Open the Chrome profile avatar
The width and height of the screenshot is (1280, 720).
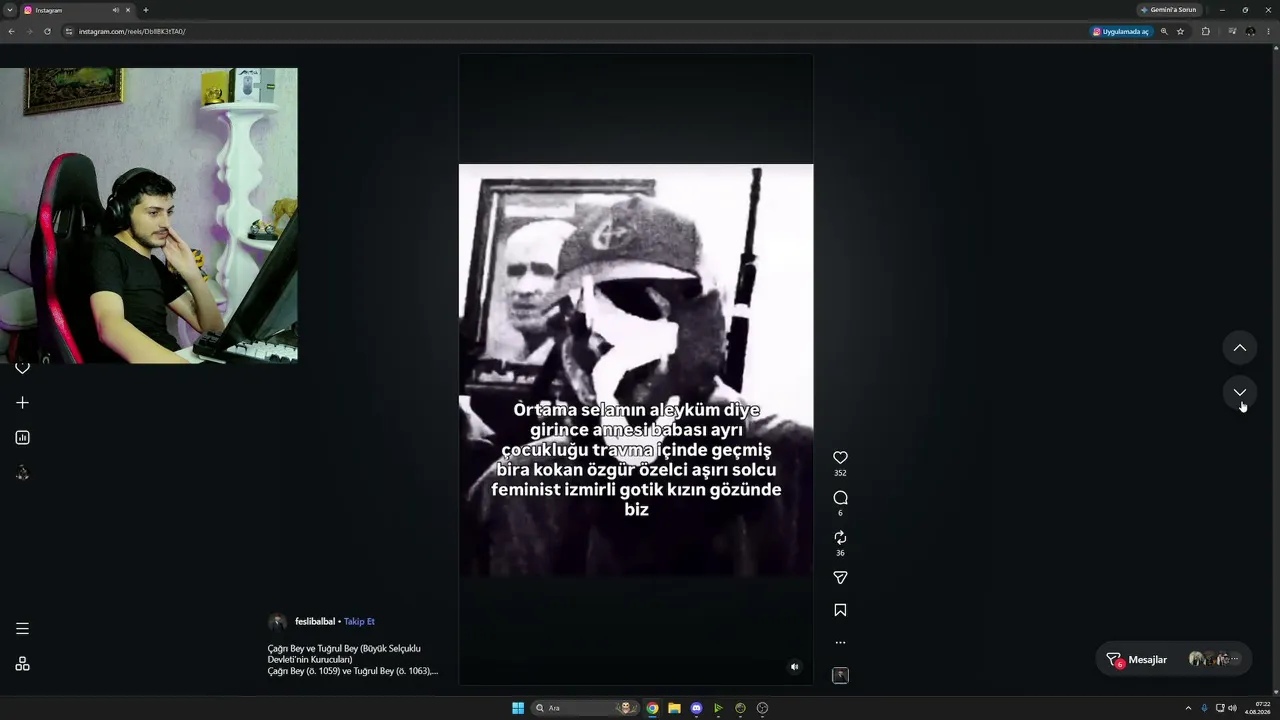coord(1250,31)
